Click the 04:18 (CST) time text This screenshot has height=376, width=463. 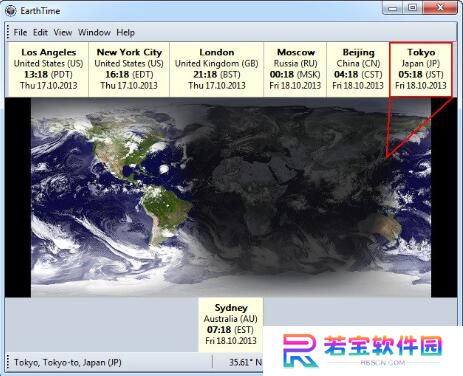(358, 74)
